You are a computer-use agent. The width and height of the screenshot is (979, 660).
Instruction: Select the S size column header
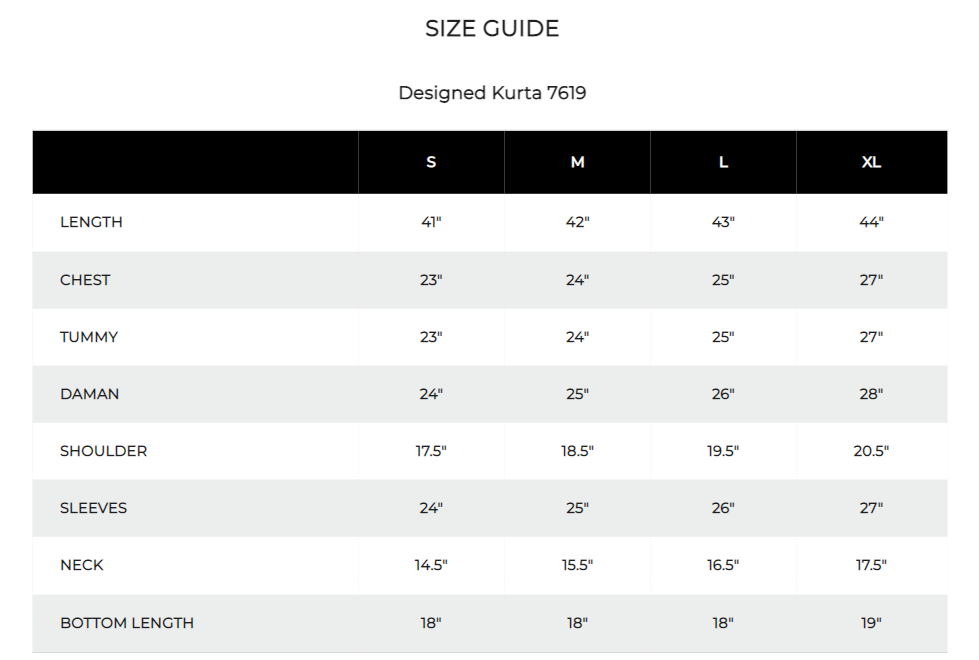click(431, 162)
